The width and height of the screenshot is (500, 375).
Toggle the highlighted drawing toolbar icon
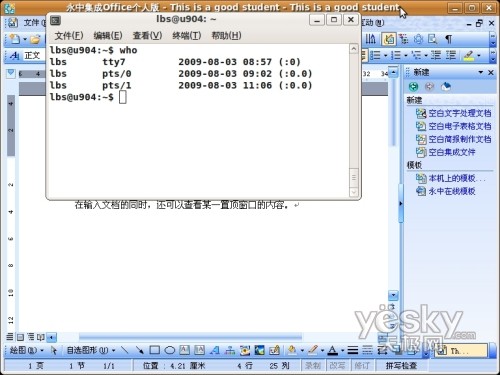(388, 39)
